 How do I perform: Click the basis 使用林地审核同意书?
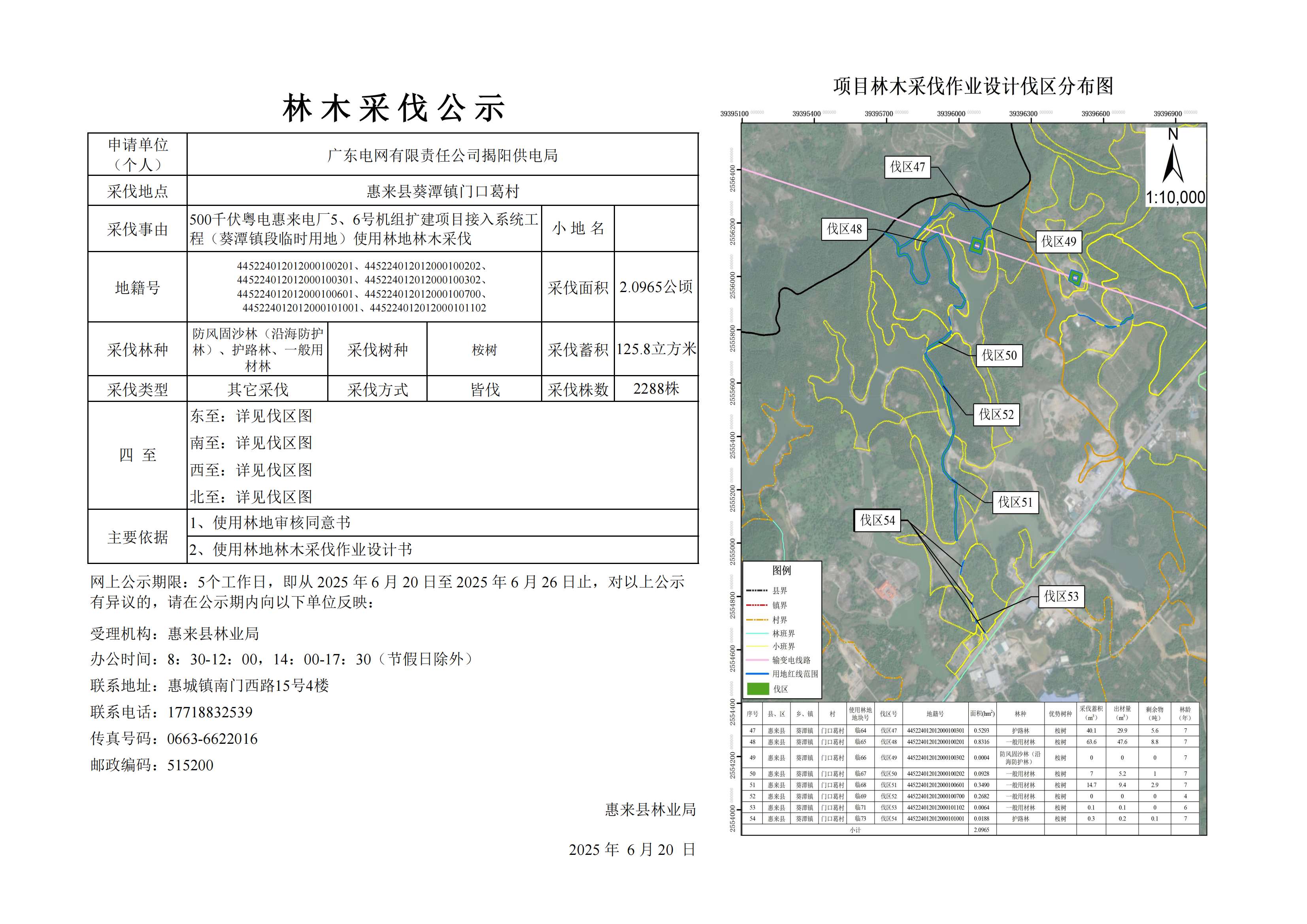282,522
